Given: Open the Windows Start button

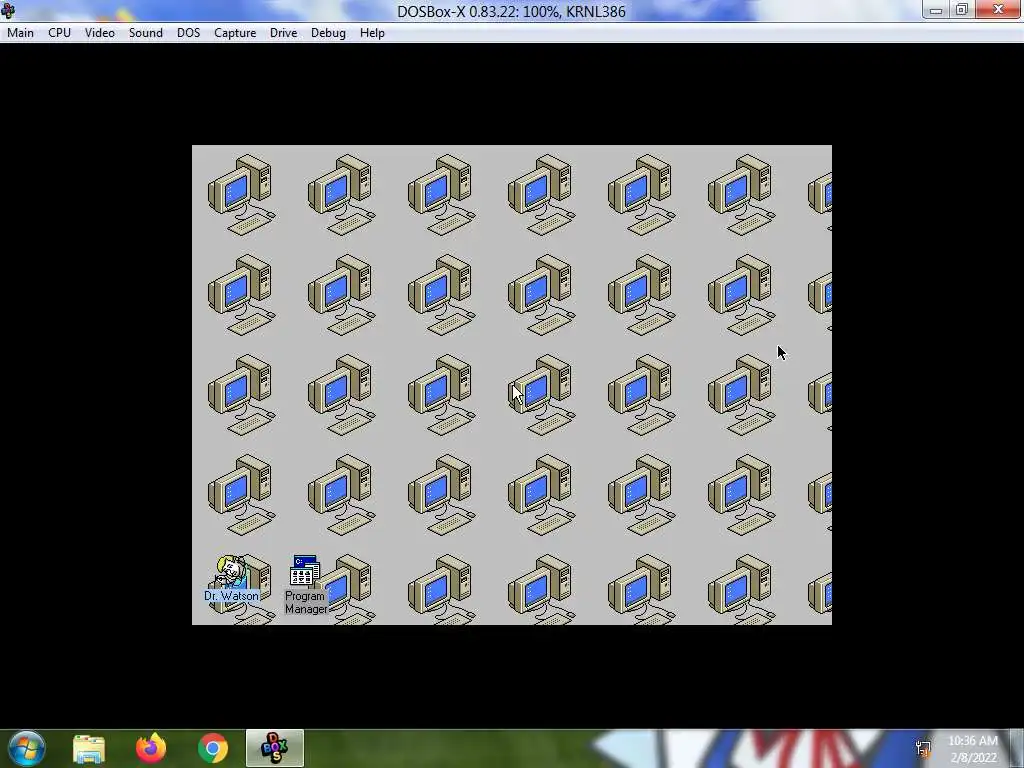Looking at the screenshot, I should 27,748.
